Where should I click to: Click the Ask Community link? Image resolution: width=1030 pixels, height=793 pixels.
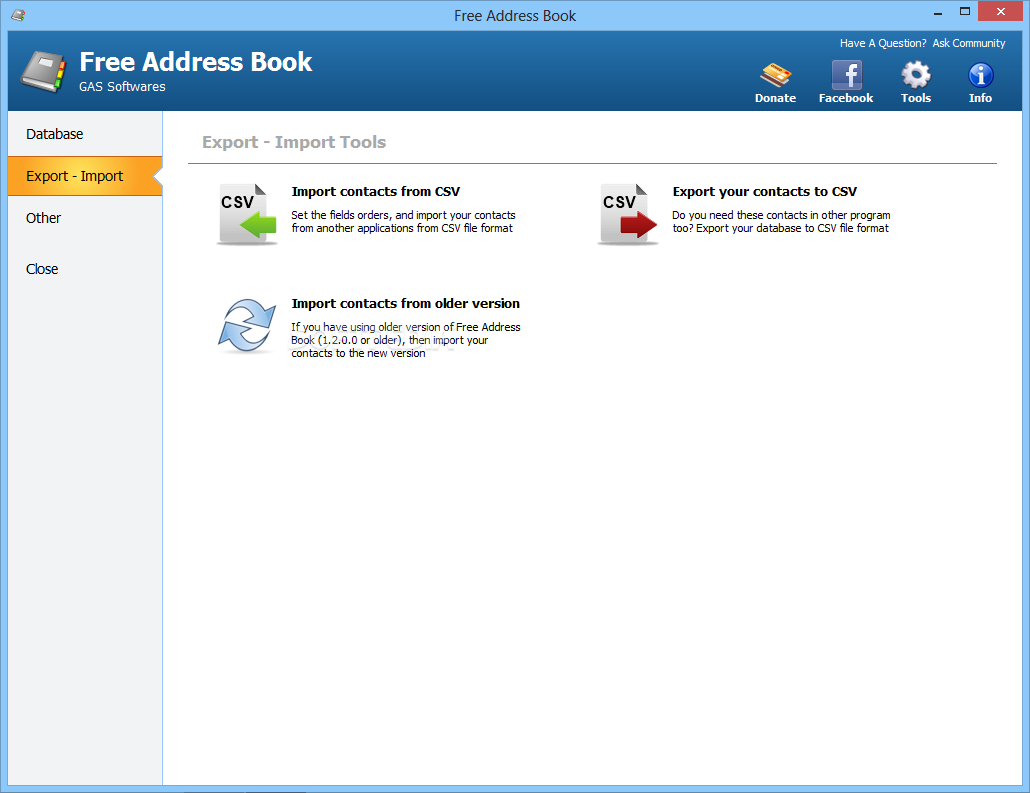tap(969, 43)
